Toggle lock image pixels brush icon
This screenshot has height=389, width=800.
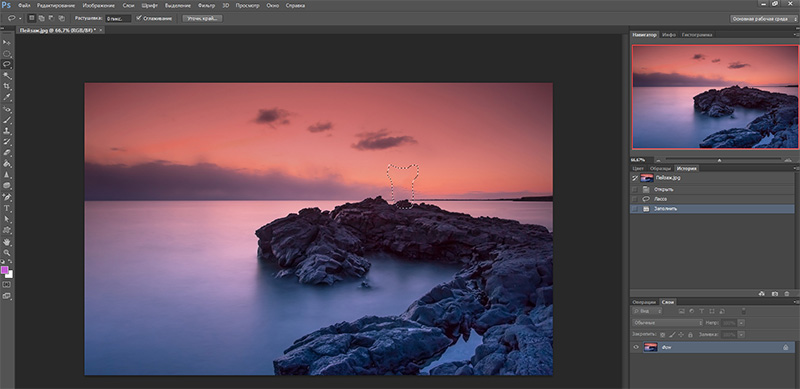[672, 335]
